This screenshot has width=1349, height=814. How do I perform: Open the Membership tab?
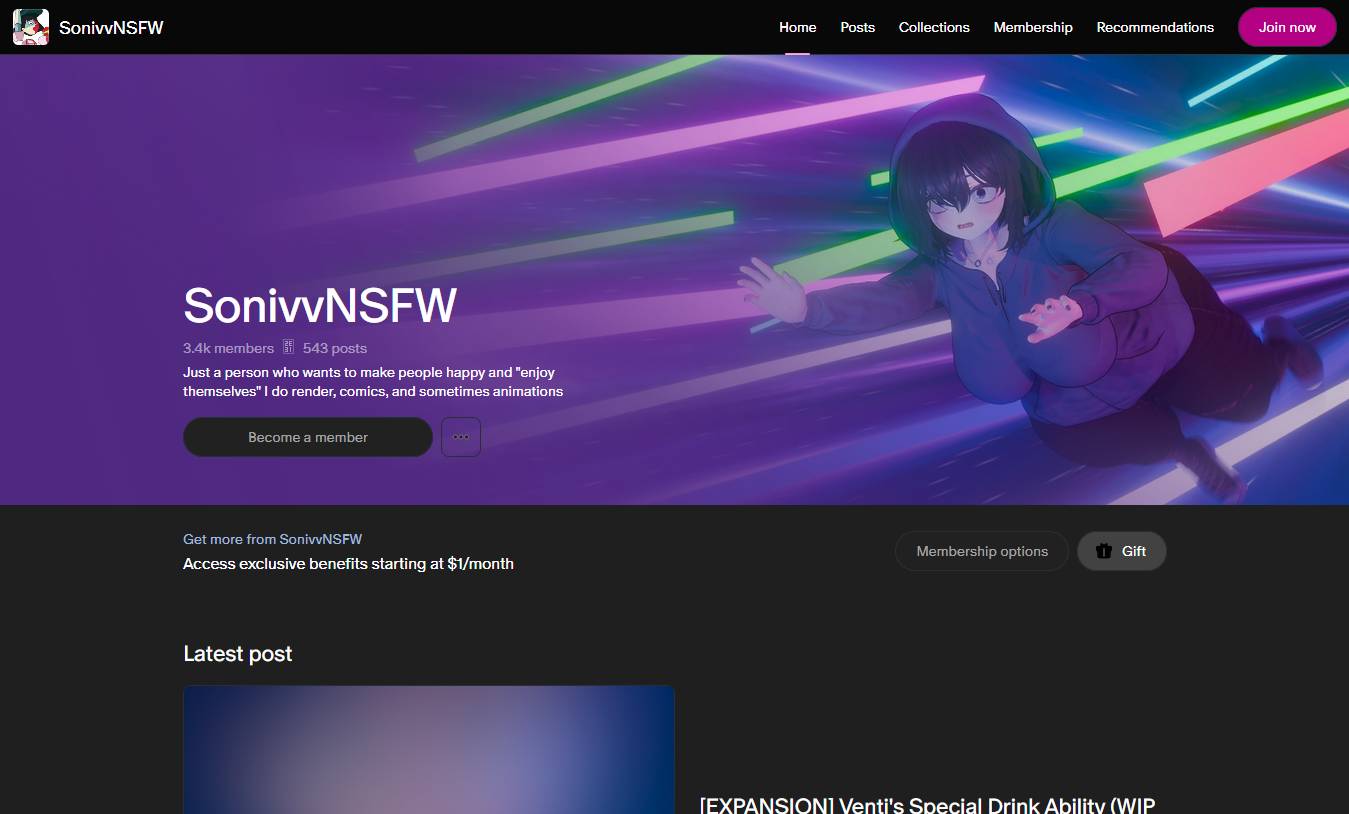[x=1033, y=27]
